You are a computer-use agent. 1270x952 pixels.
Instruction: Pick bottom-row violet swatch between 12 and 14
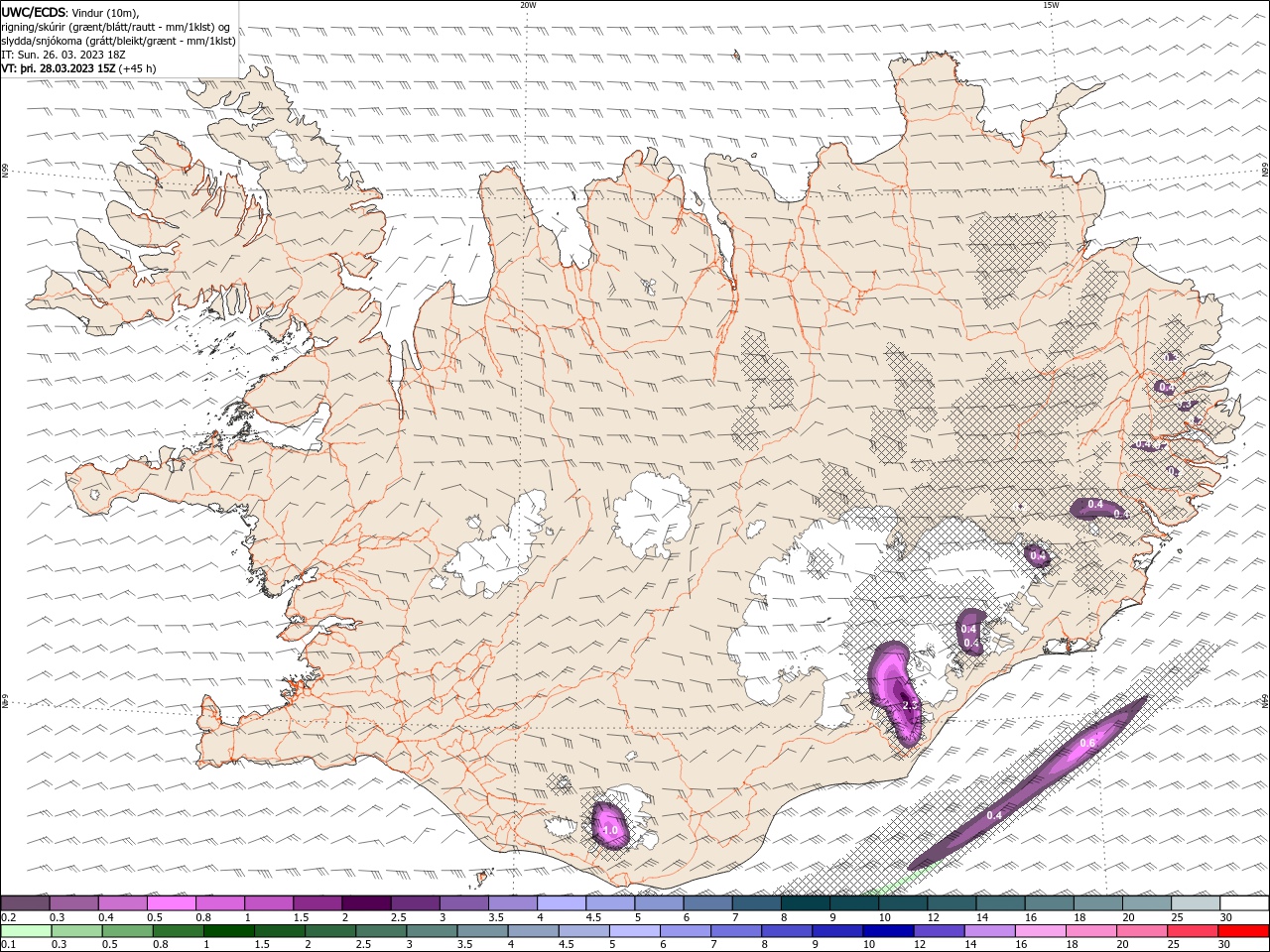point(939,931)
